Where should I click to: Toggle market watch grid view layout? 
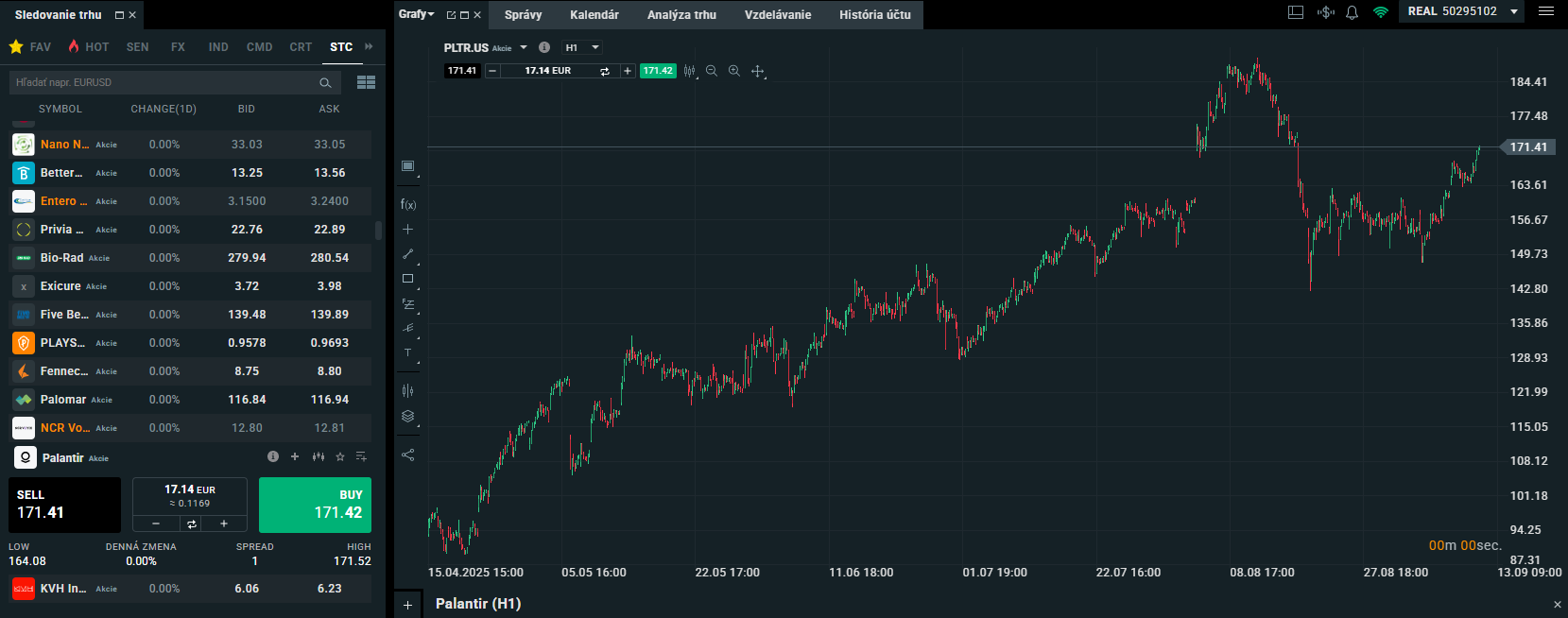(x=366, y=82)
